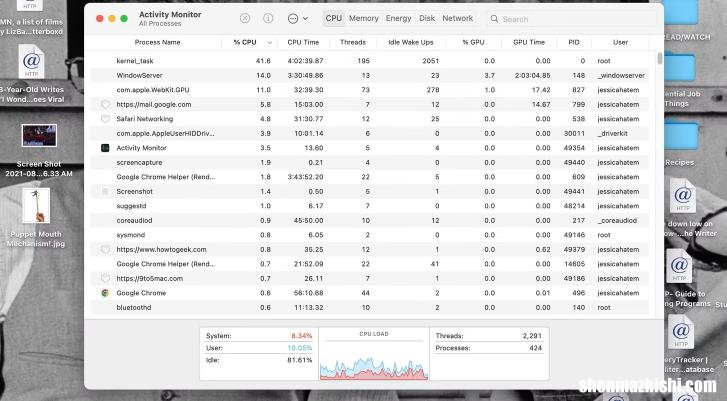Click the stop process X icon
Screen dimensions: 727x401
click(x=245, y=19)
